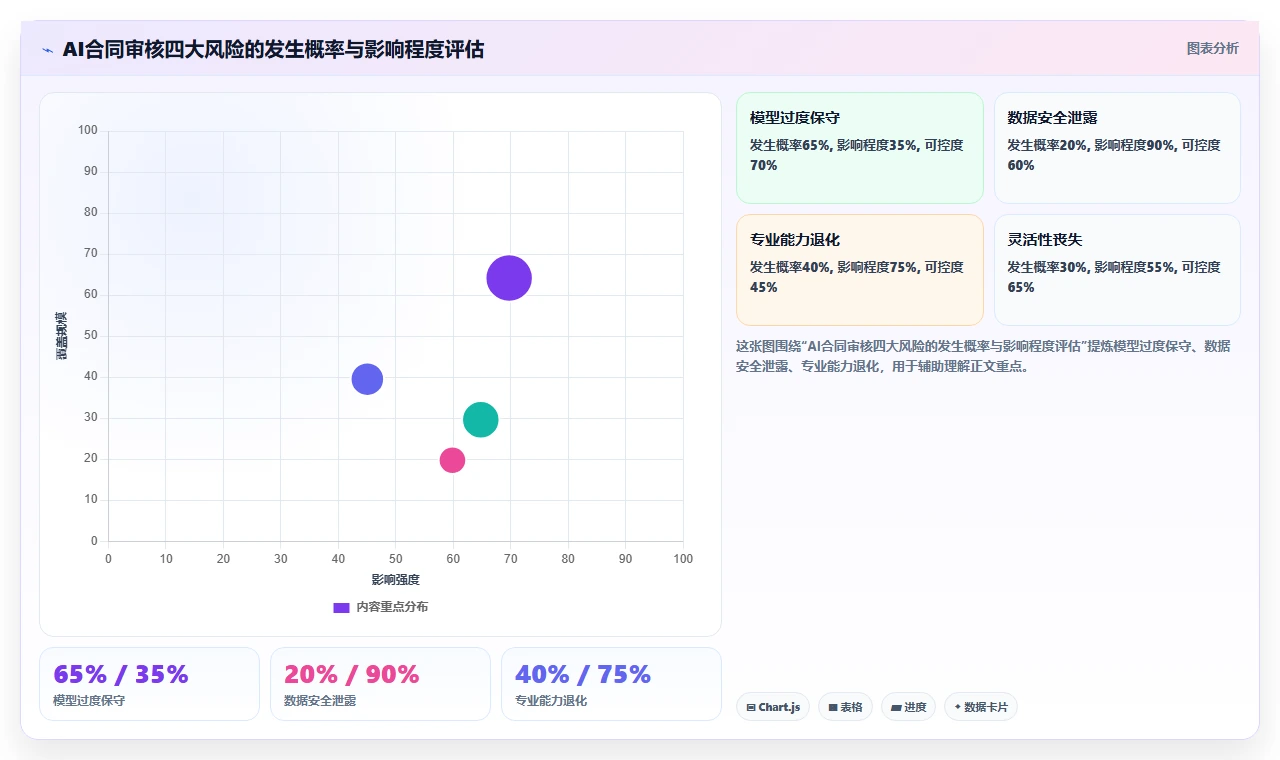The width and height of the screenshot is (1280, 760).
Task: Click 专业能力退化 label under blue stat
Action: 551,701
